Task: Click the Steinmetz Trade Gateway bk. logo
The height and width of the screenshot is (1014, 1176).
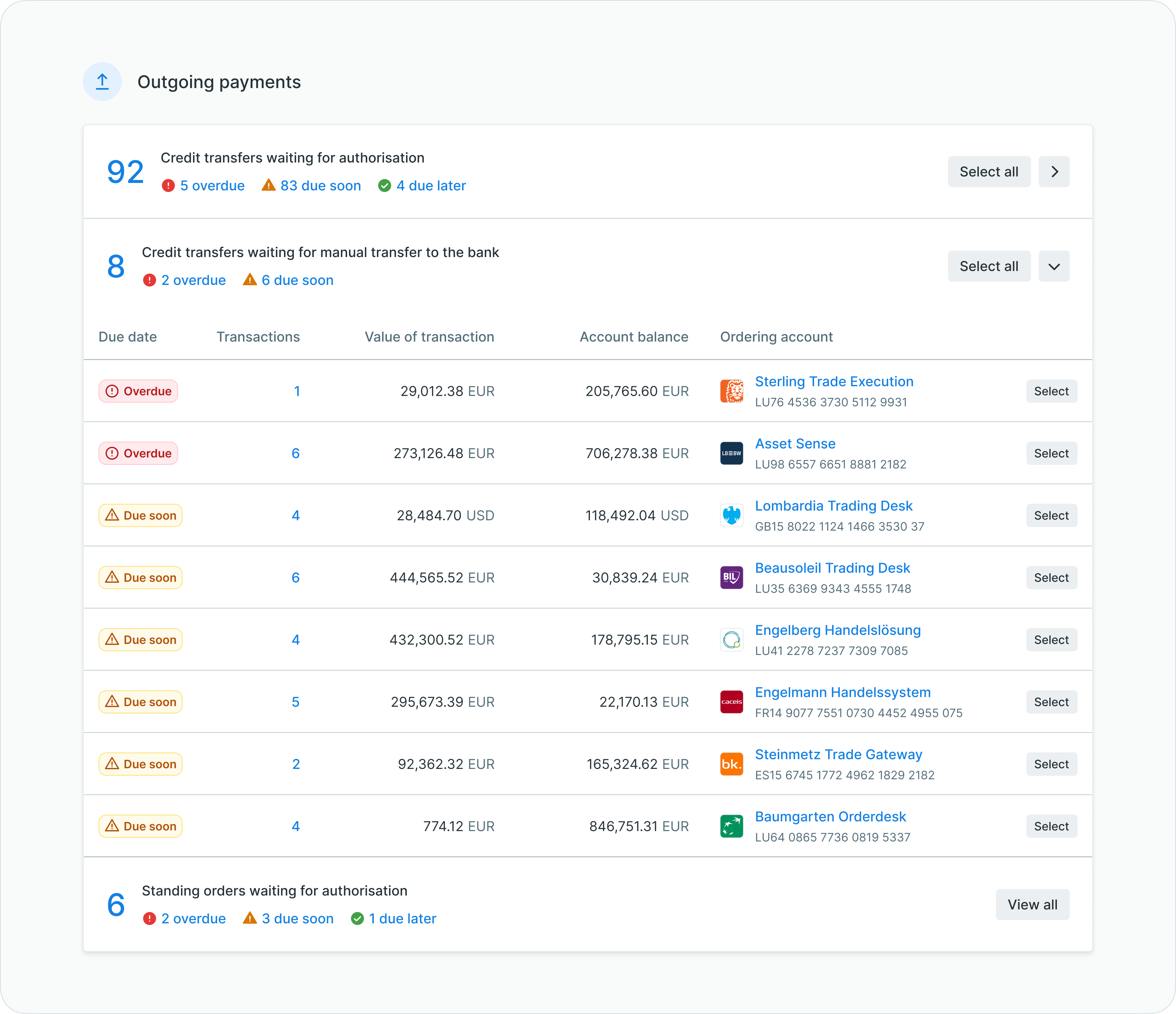Action: pyautogui.click(x=731, y=764)
